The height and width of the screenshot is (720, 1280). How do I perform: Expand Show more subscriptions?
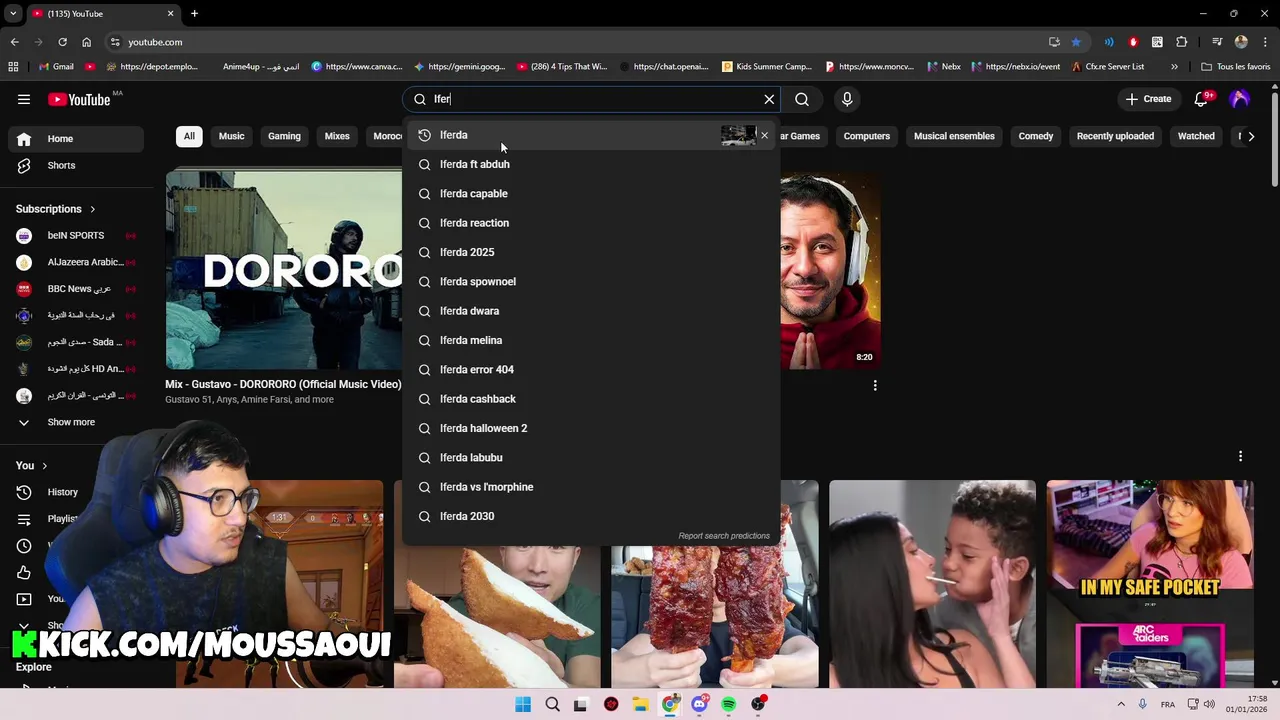[75, 422]
